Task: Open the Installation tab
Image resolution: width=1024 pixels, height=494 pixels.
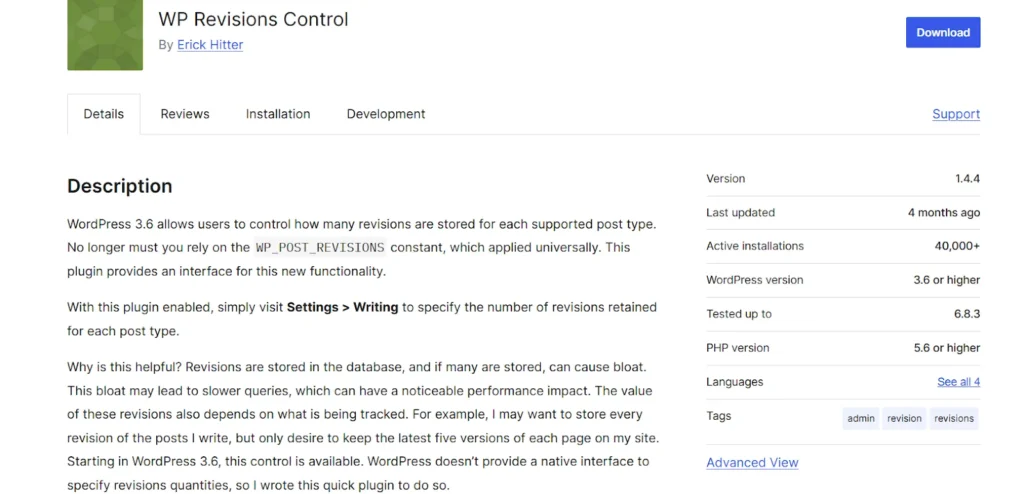Action: (x=278, y=114)
